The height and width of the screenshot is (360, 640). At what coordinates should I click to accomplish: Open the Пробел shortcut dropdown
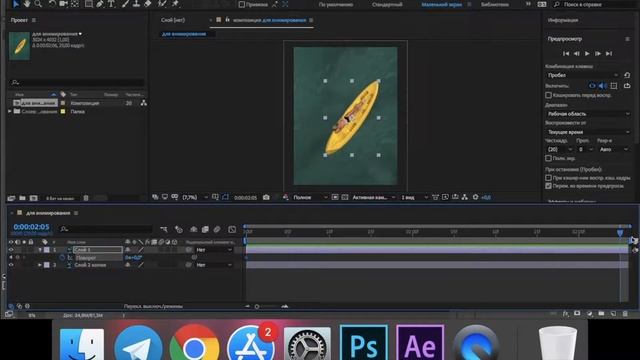(x=582, y=75)
